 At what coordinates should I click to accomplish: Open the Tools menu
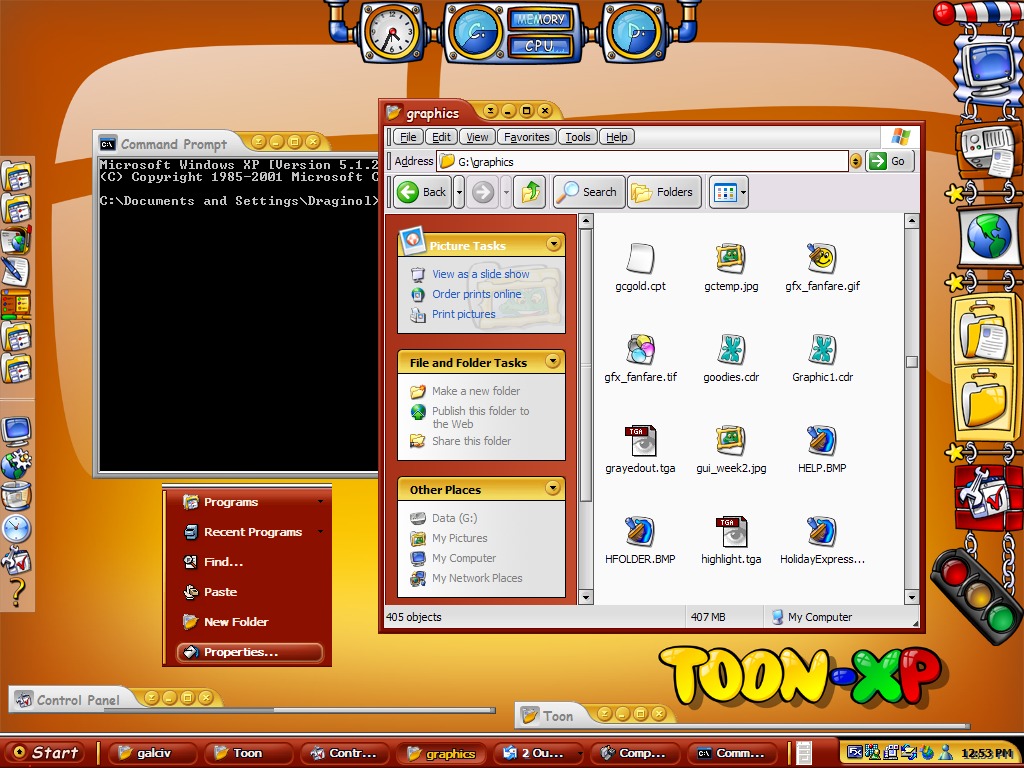[x=577, y=137]
